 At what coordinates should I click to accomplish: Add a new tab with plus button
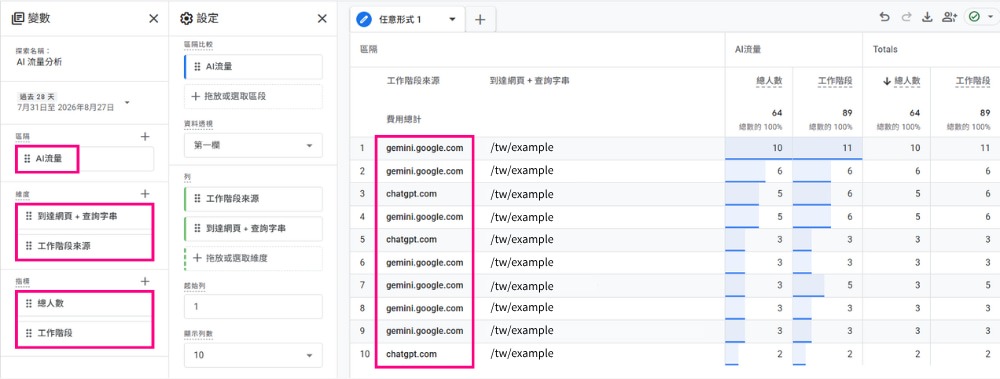click(480, 20)
